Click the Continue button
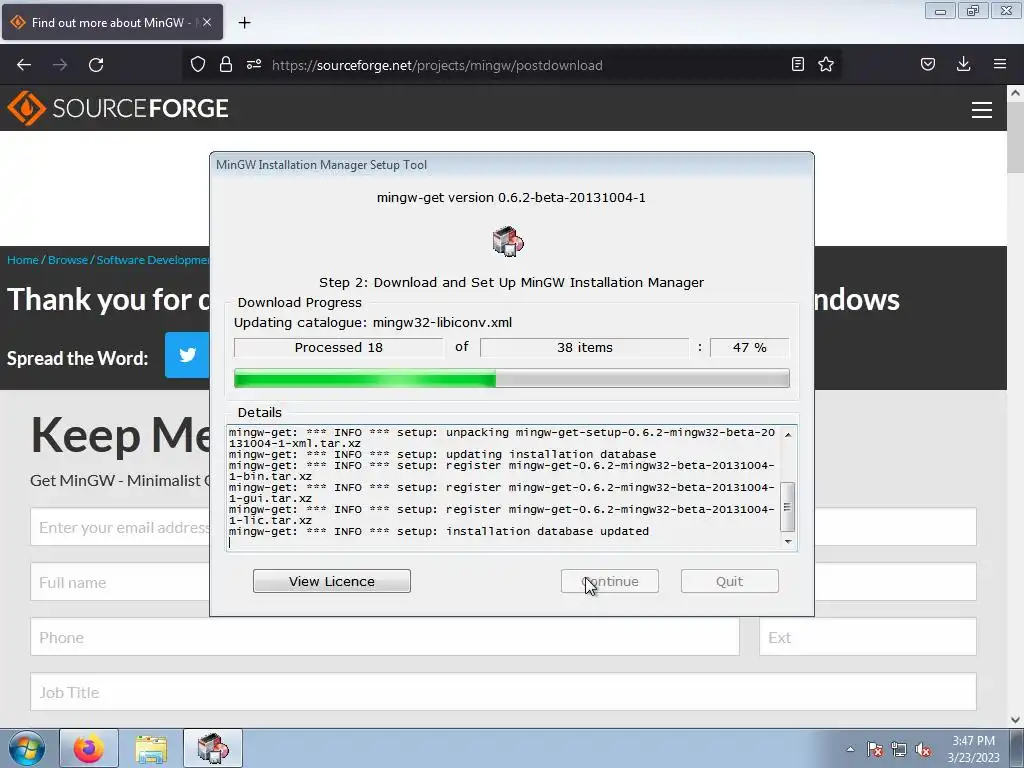This screenshot has height=768, width=1024. pos(609,581)
